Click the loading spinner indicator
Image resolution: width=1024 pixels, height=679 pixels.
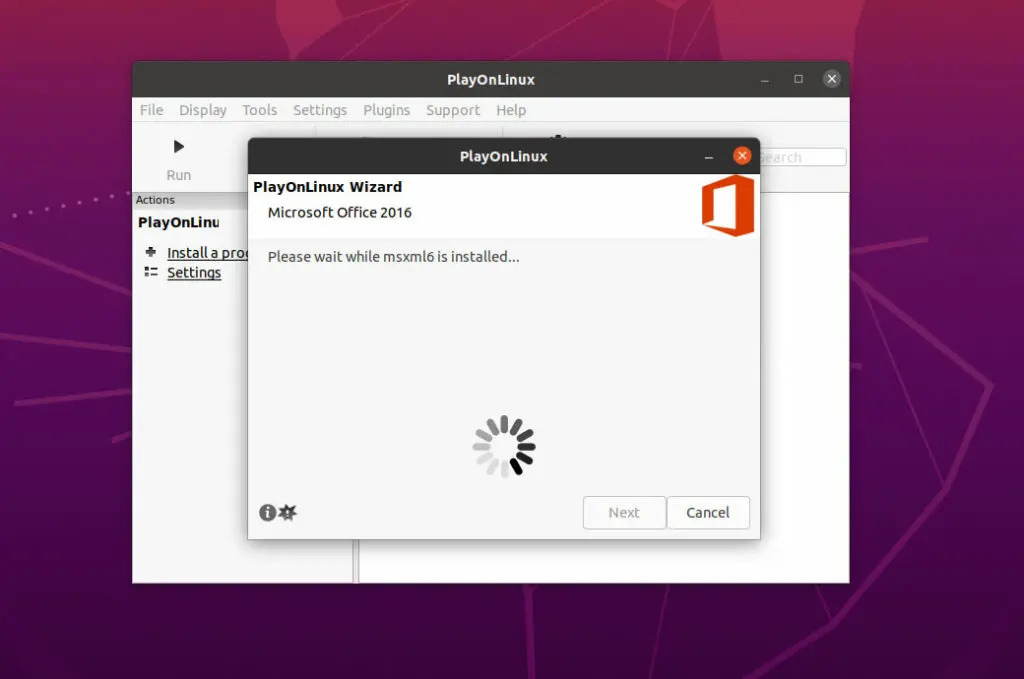pyautogui.click(x=503, y=446)
